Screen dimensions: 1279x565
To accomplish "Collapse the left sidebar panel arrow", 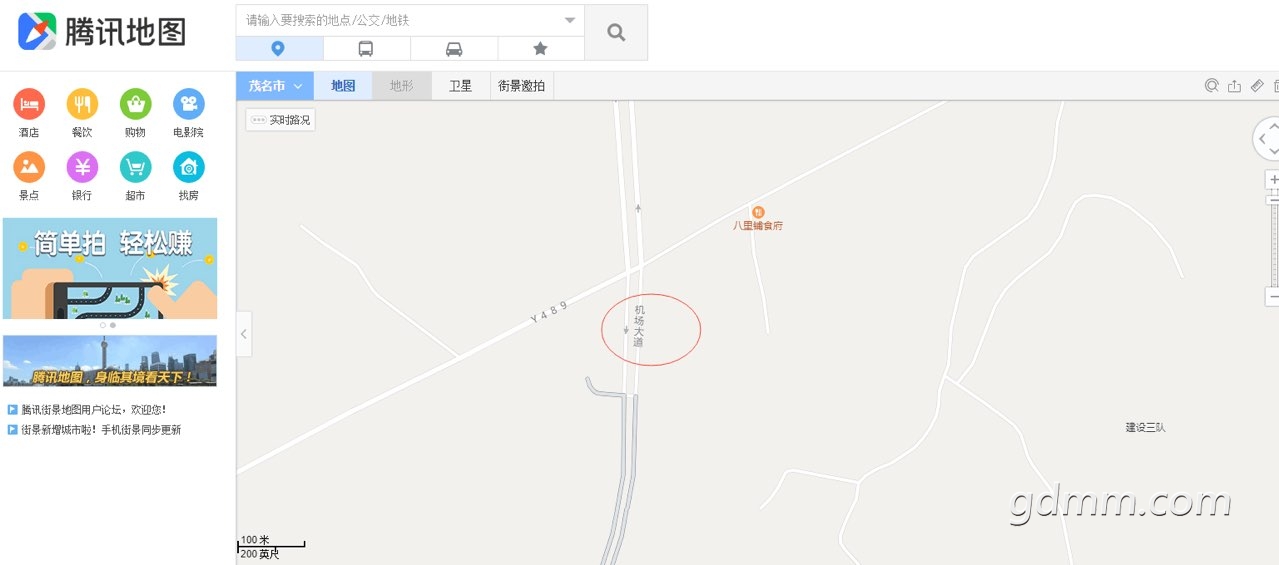I will [244, 333].
